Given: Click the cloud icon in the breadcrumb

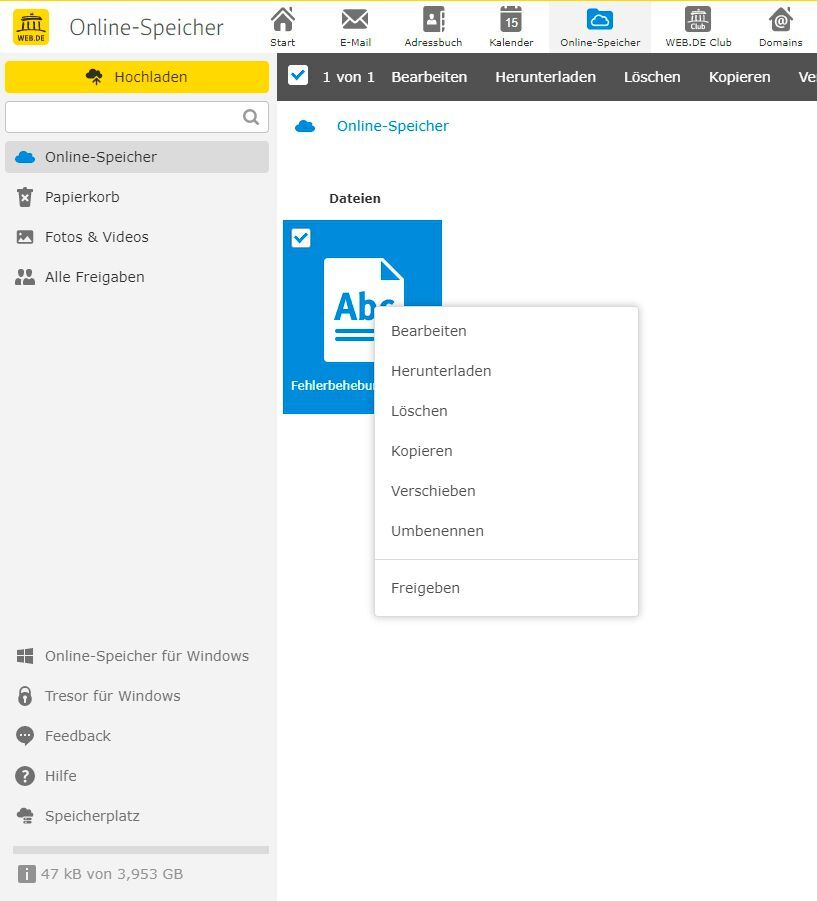Looking at the screenshot, I should pos(305,126).
